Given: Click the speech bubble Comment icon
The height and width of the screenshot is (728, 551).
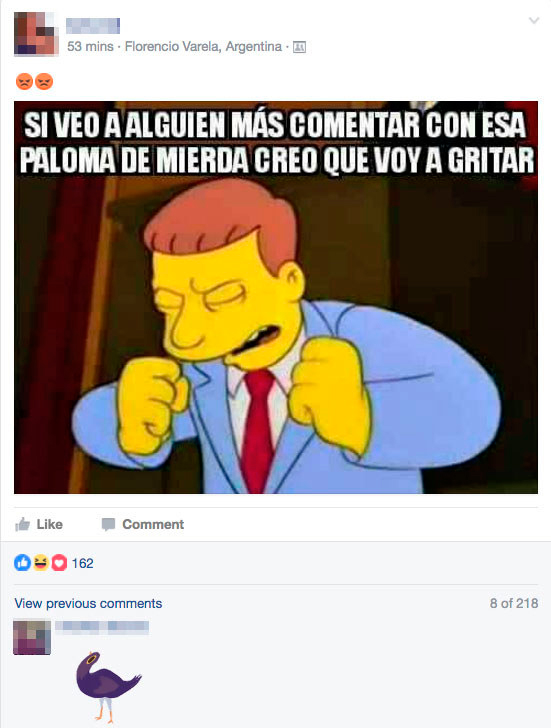Looking at the screenshot, I should (x=108, y=525).
